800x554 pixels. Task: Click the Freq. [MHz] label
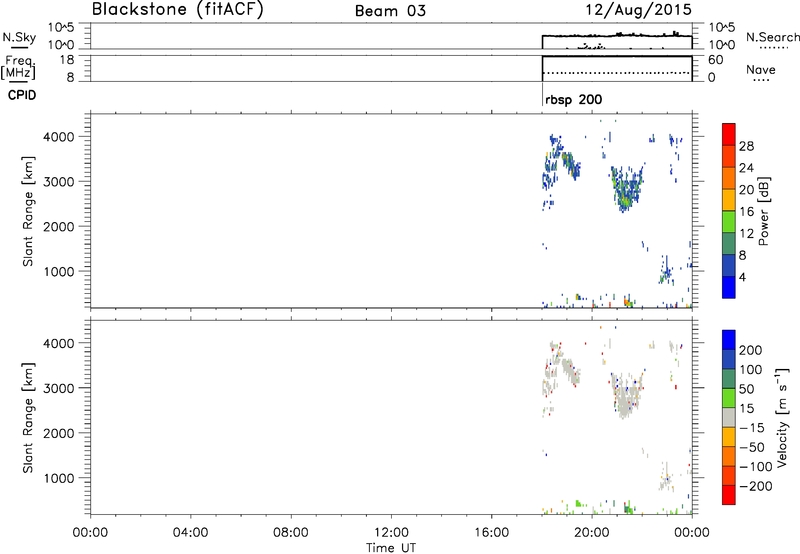click(18, 67)
